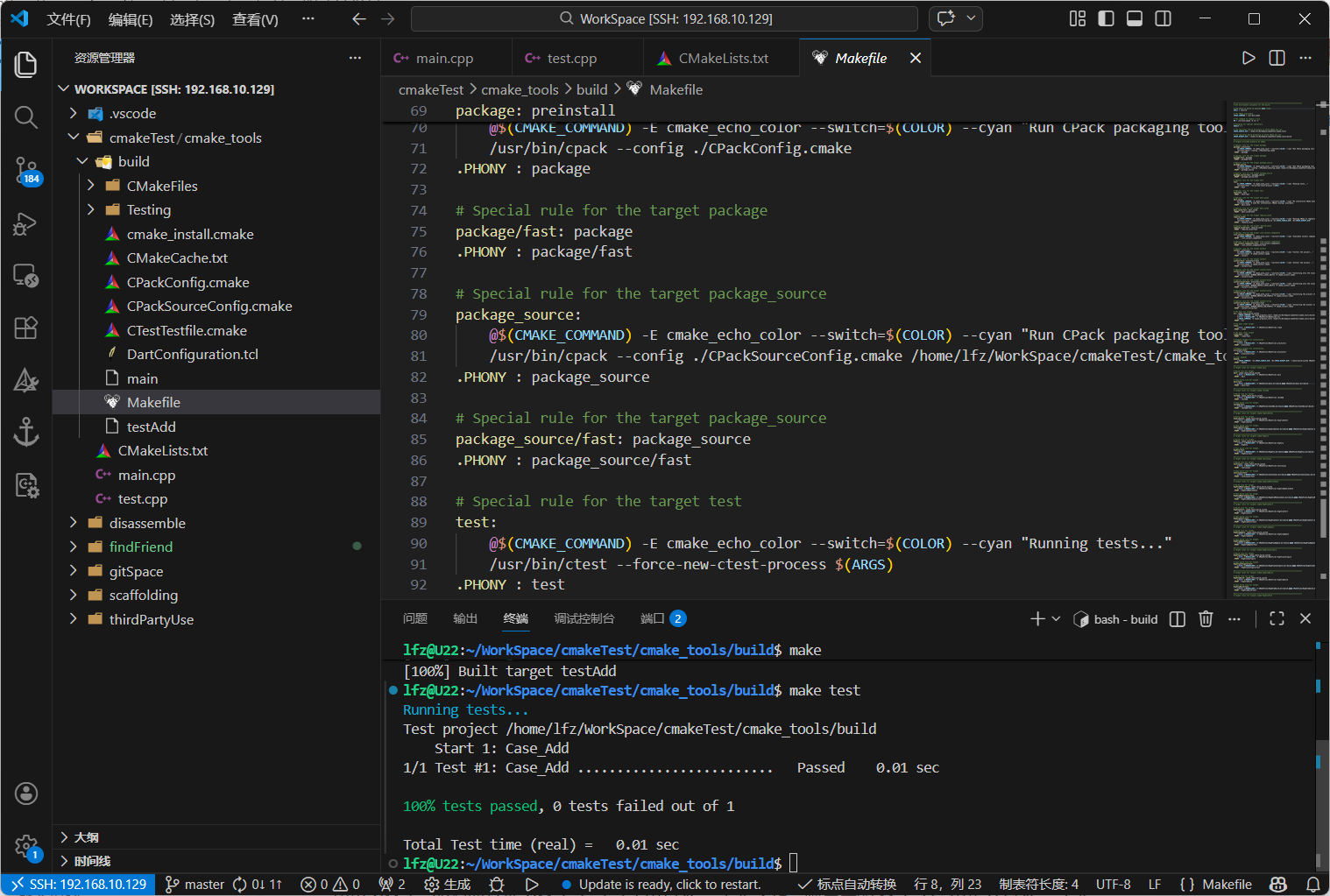
Task: Open the Copilot chat dropdown arrow
Action: coord(971,18)
